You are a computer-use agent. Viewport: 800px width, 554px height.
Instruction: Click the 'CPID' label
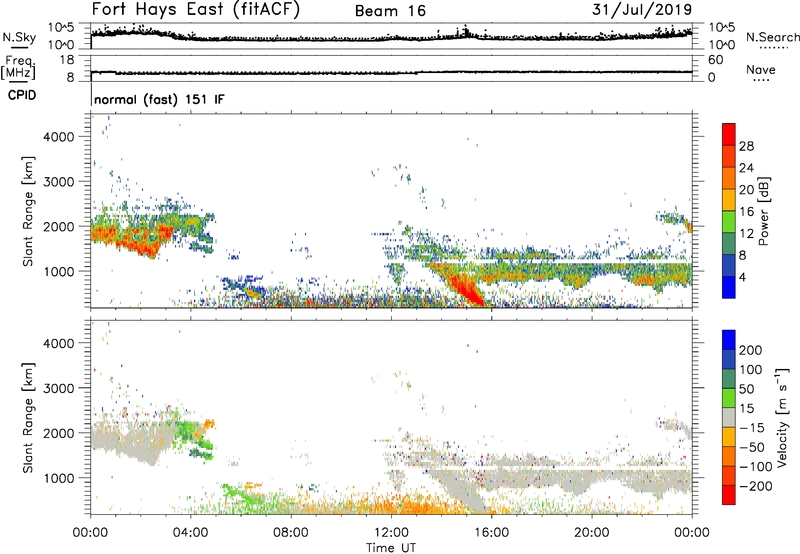(22, 95)
